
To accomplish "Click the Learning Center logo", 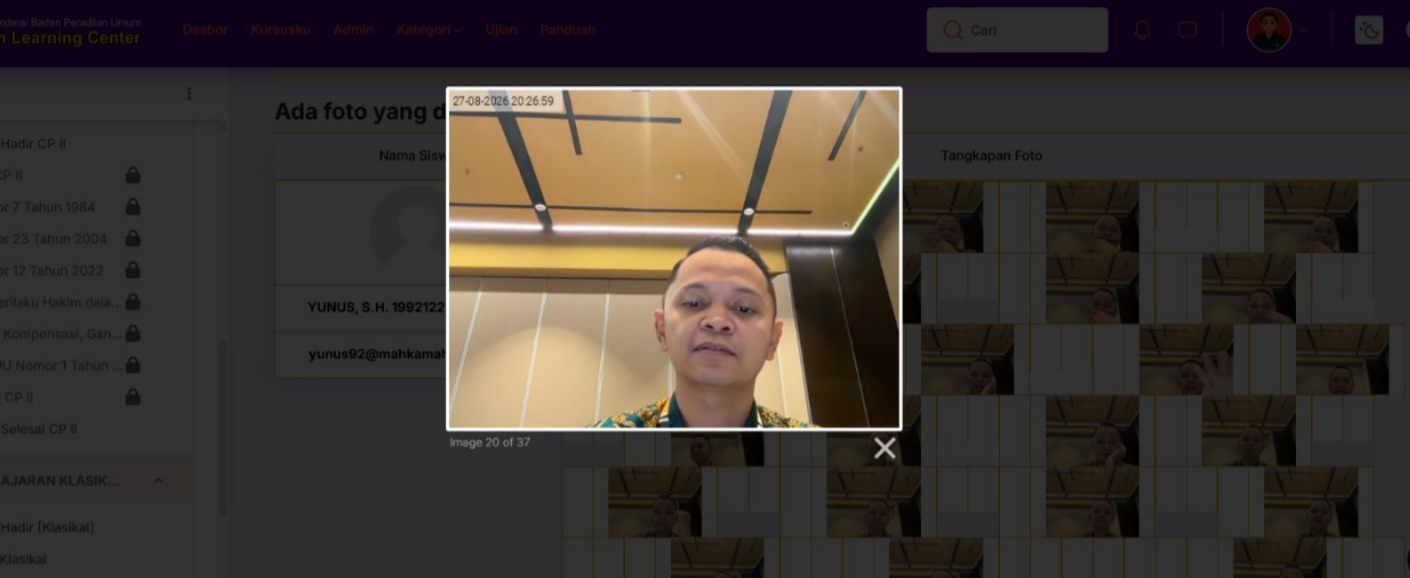I will click(x=70, y=31).
